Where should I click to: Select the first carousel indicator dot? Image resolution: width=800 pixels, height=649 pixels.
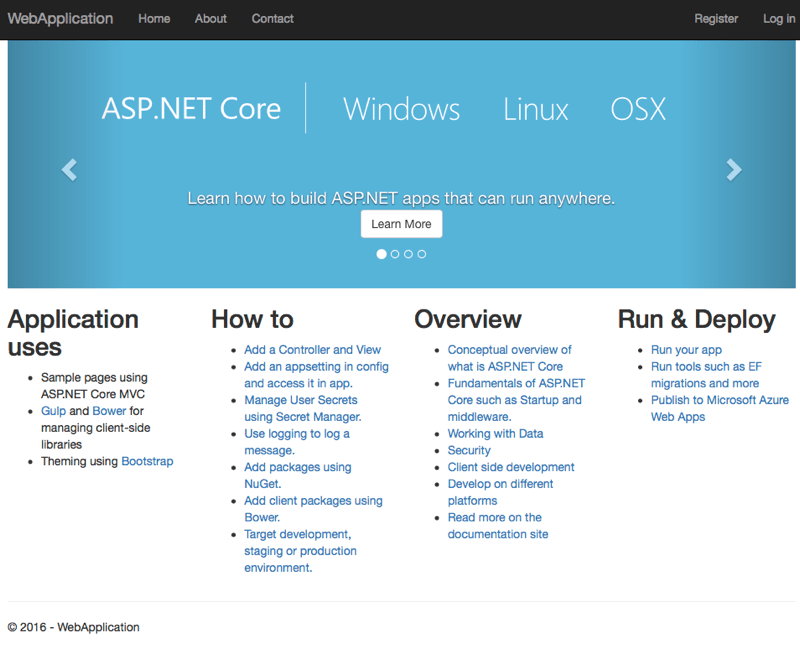(x=381, y=254)
